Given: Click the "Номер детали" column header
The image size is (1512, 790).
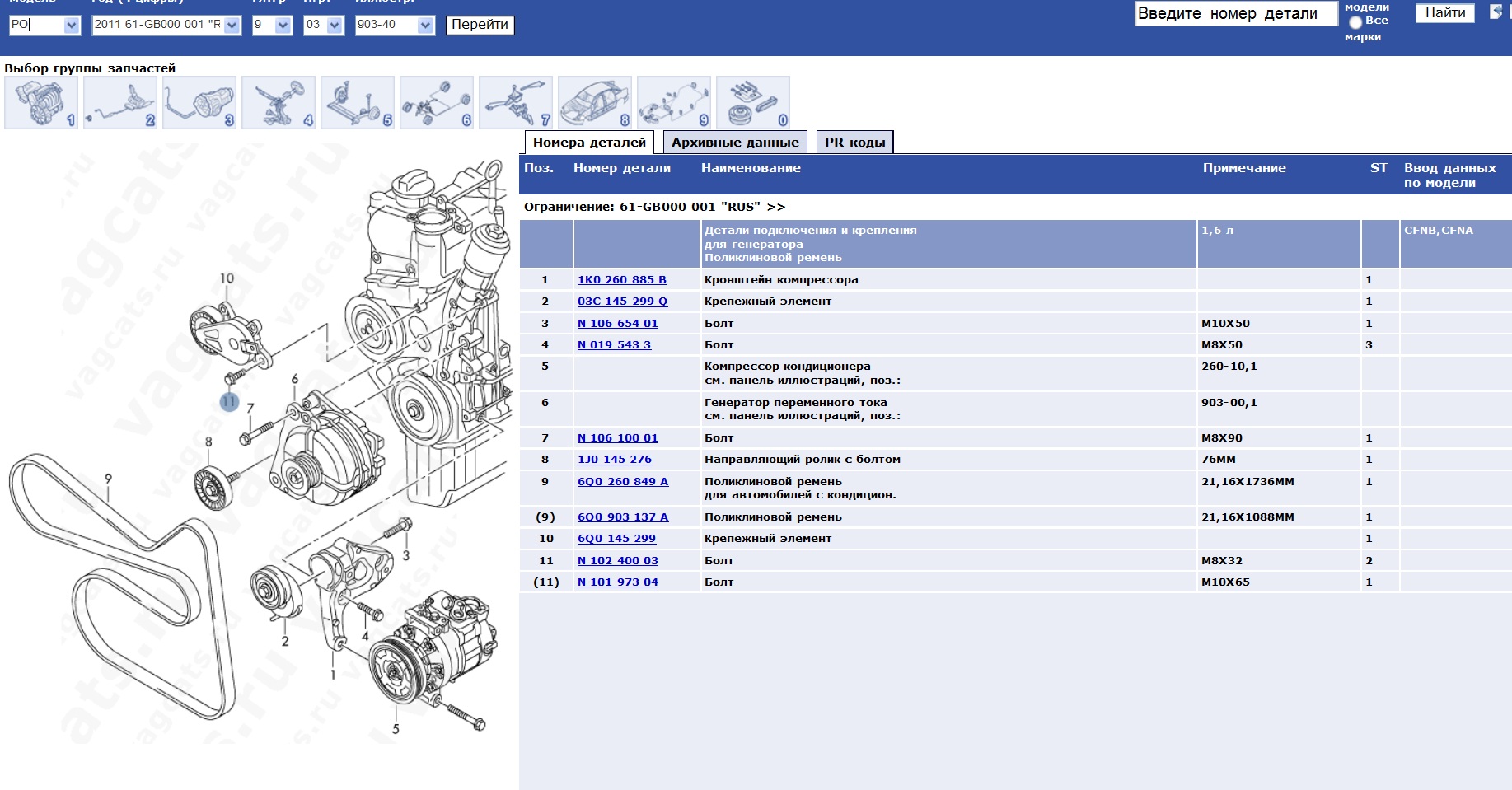Looking at the screenshot, I should point(622,168).
